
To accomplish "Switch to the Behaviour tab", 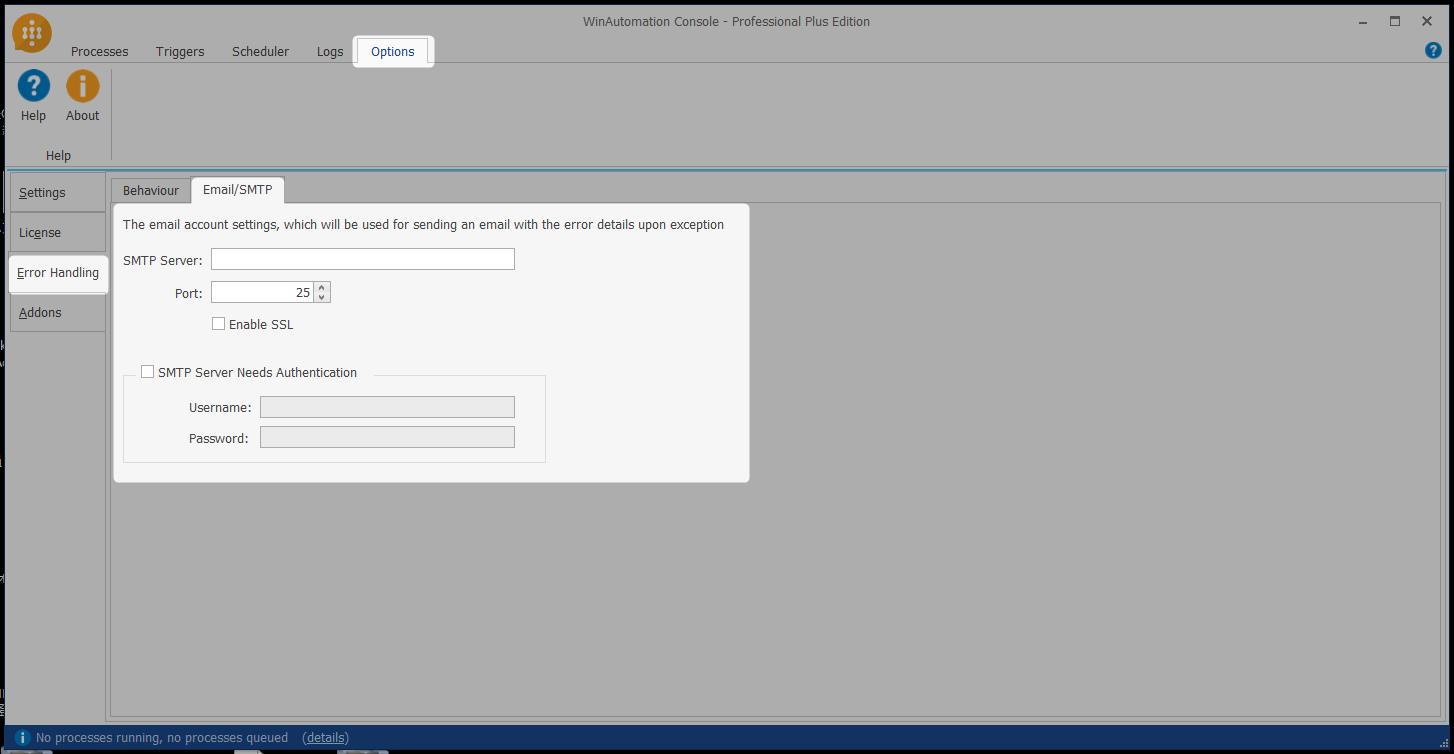I will (x=151, y=190).
